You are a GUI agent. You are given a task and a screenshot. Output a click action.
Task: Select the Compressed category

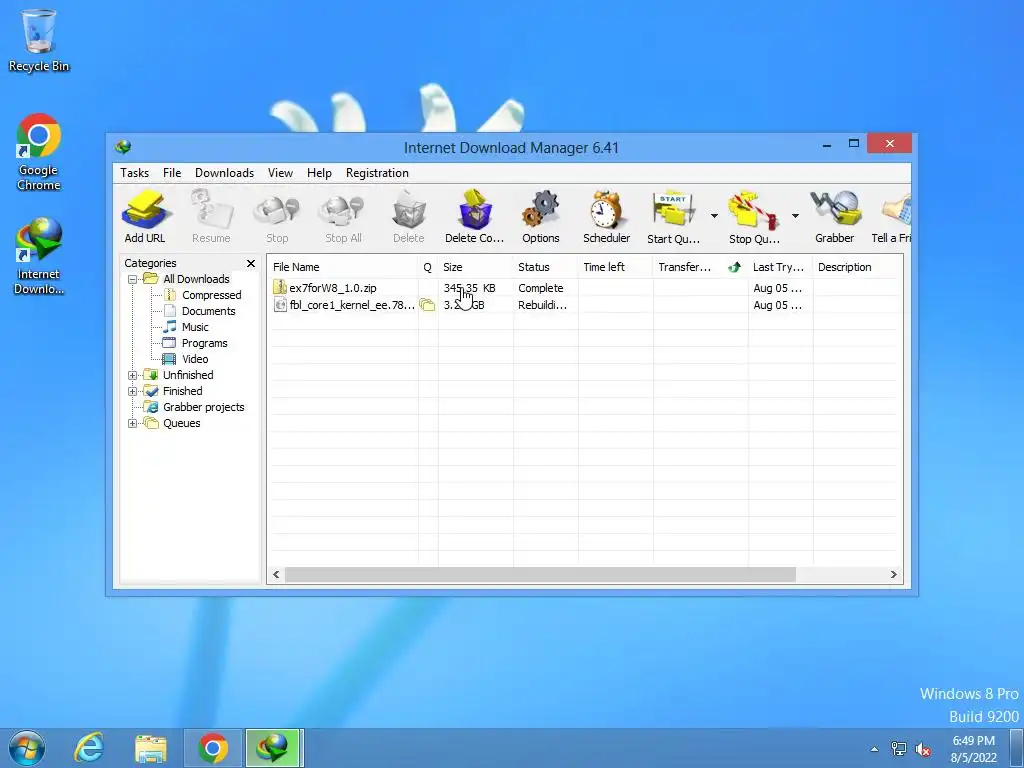click(212, 295)
